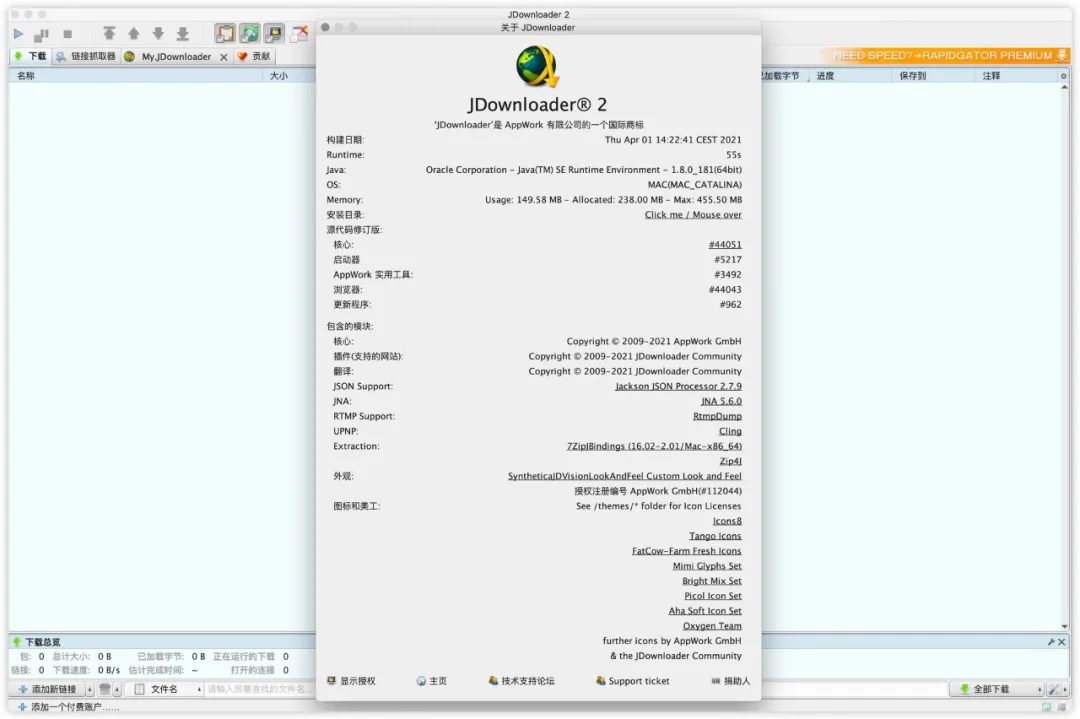The width and height of the screenshot is (1080, 719).
Task: Open the 文件名 search type dropdown
Action: [x=165, y=689]
